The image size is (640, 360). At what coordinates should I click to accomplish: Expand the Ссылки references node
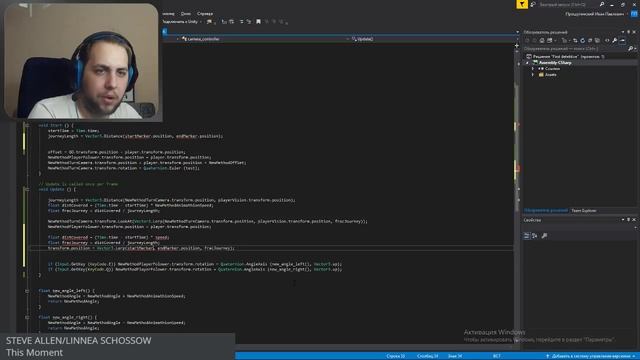(533, 69)
